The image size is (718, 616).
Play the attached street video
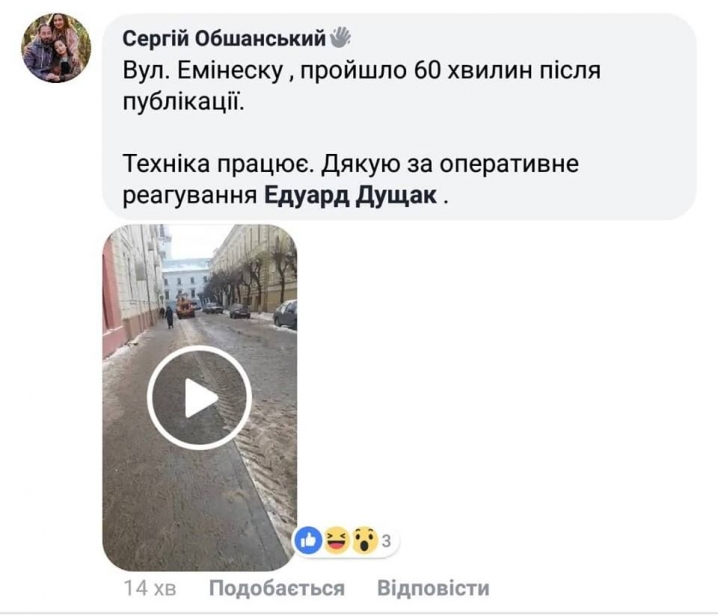[200, 398]
